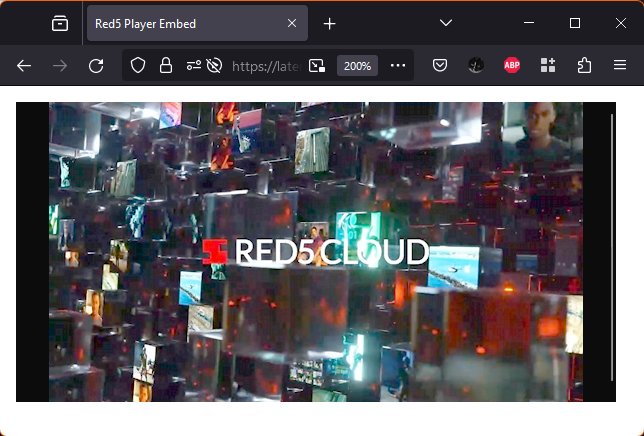
Task: Reload the current page
Action: tap(96, 66)
